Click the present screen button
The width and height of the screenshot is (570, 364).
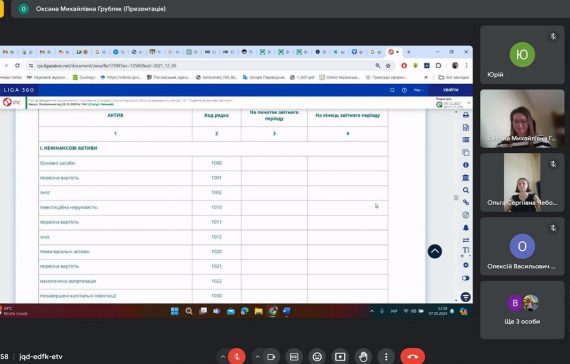click(x=340, y=357)
